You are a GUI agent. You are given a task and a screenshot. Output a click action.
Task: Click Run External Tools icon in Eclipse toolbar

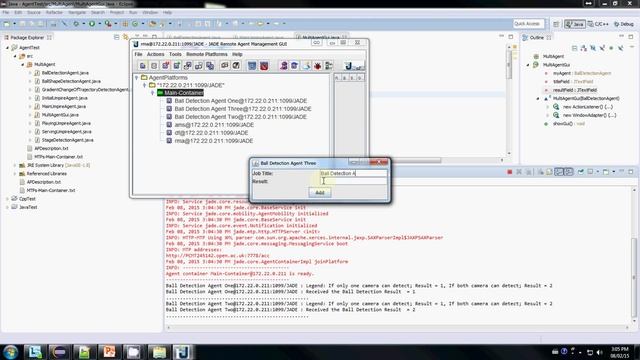coord(108,24)
